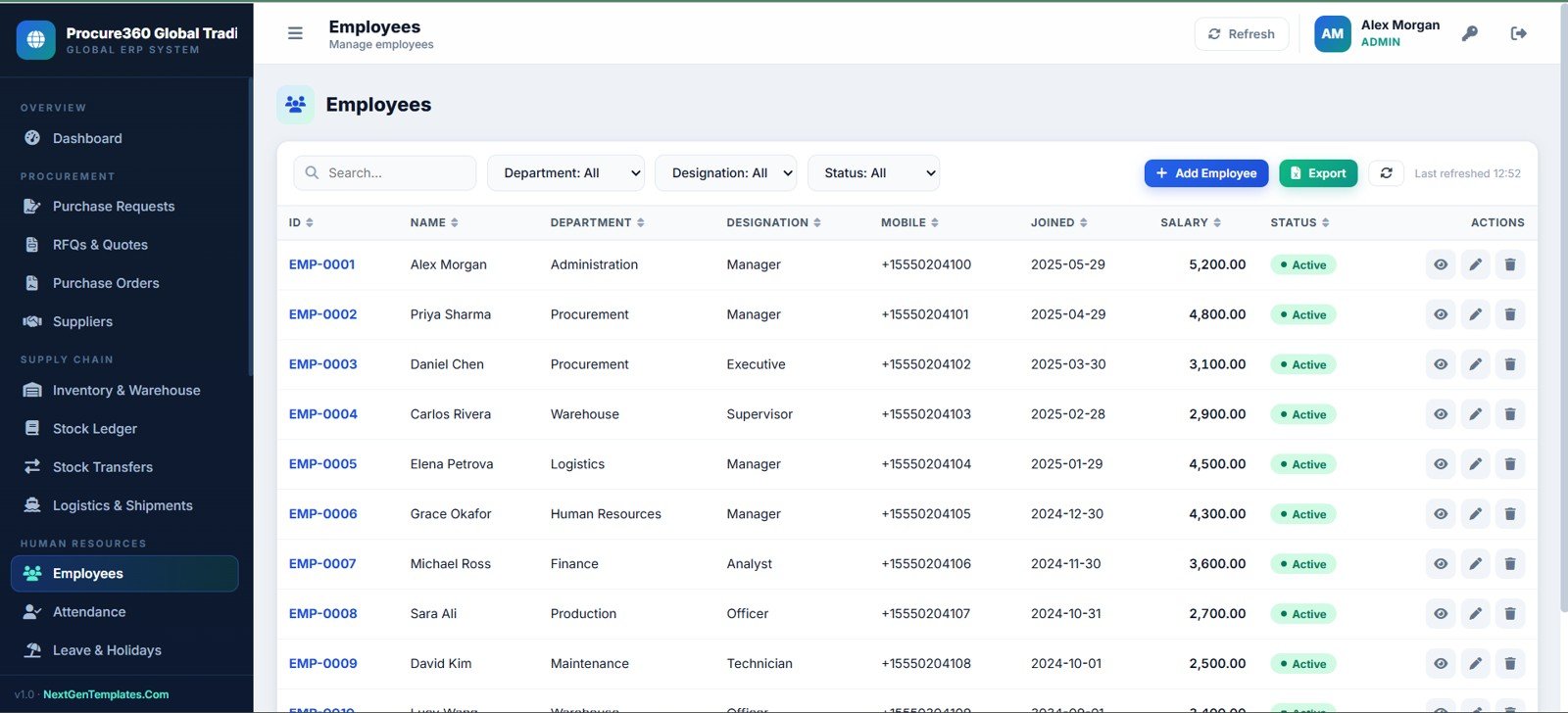Viewport: 1568px width, 713px height.
Task: View Michael Ross's details with eye icon
Action: click(1441, 564)
